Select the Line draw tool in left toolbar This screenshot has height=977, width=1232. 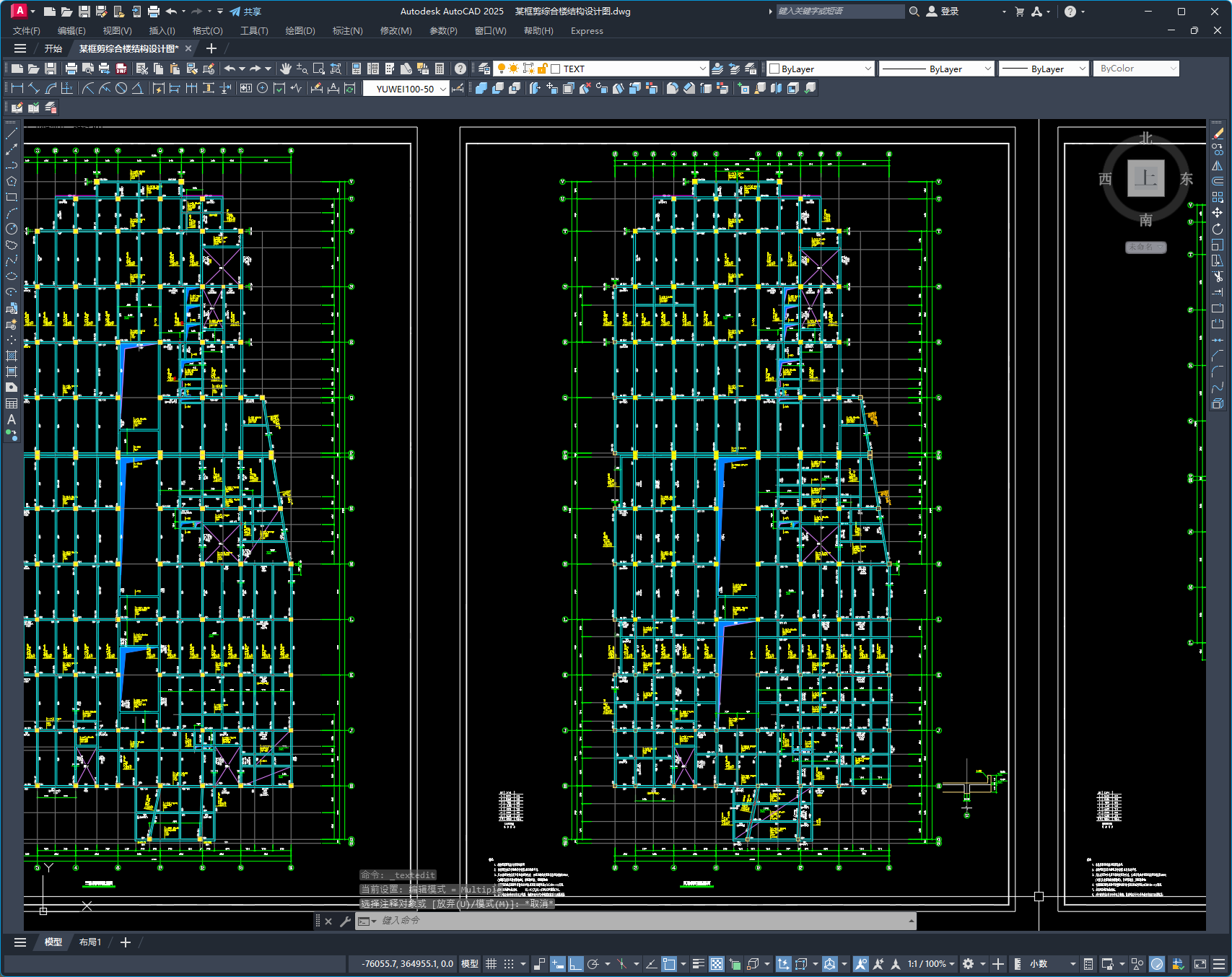coord(12,133)
